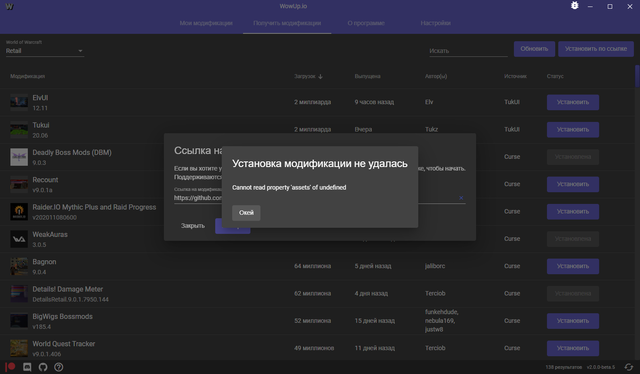Click the Обновить button

pyautogui.click(x=534, y=49)
